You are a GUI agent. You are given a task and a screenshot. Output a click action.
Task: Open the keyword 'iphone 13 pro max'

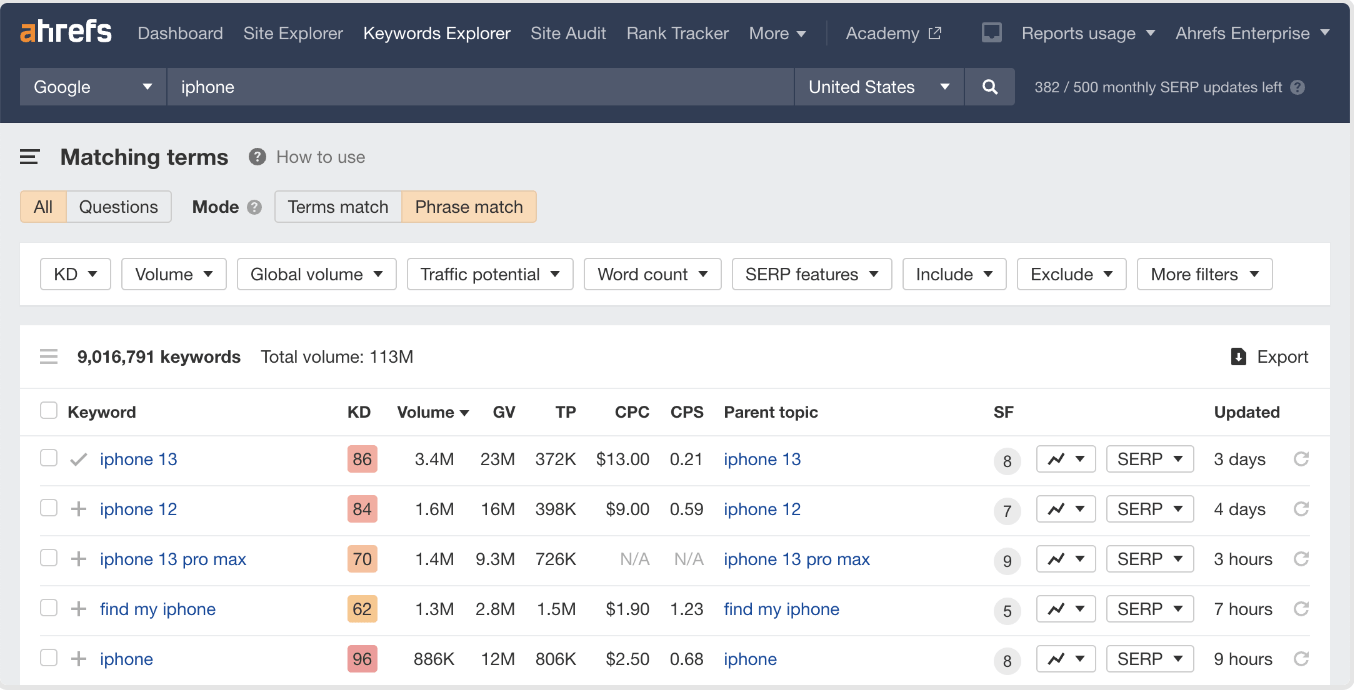click(172, 559)
